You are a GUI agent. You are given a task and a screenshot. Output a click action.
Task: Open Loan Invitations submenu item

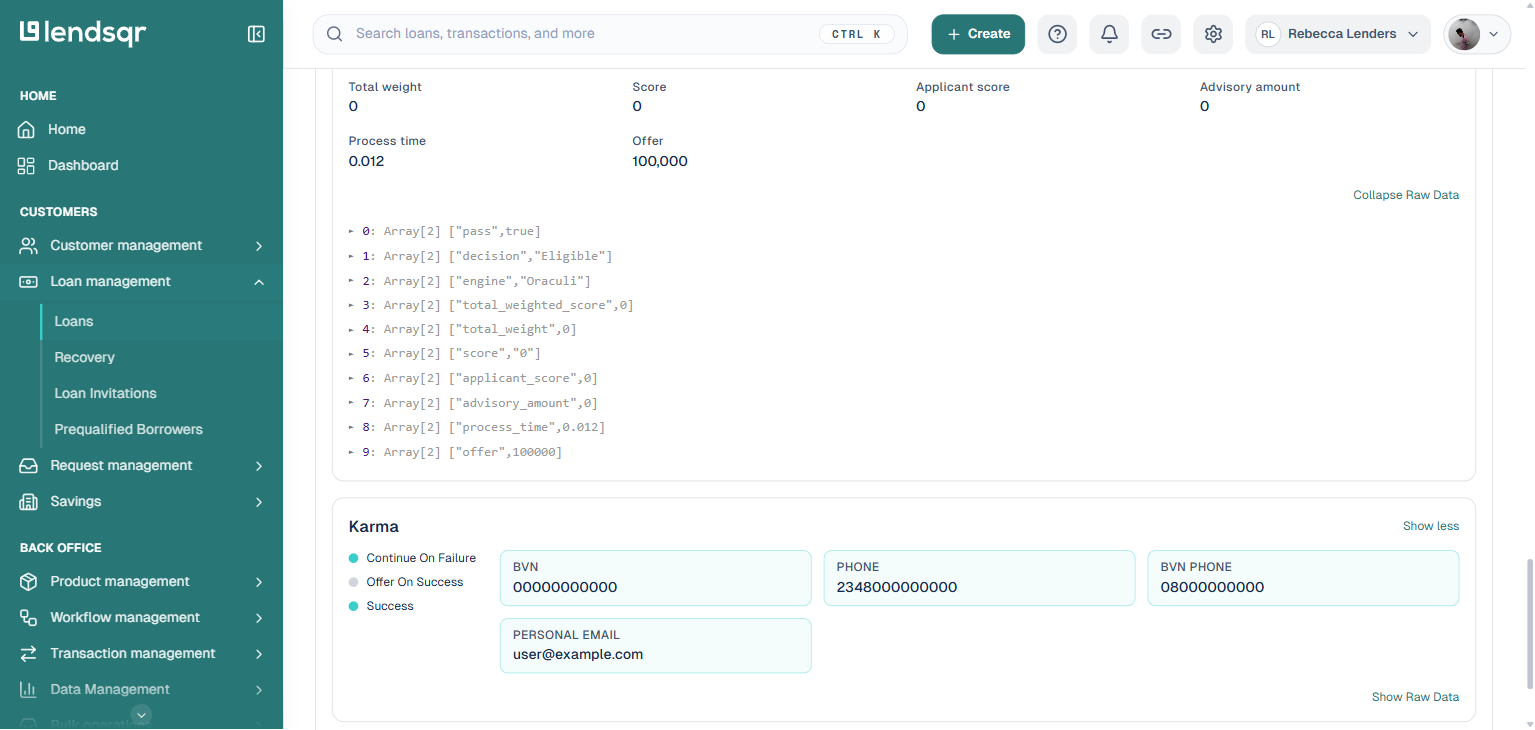pos(105,393)
